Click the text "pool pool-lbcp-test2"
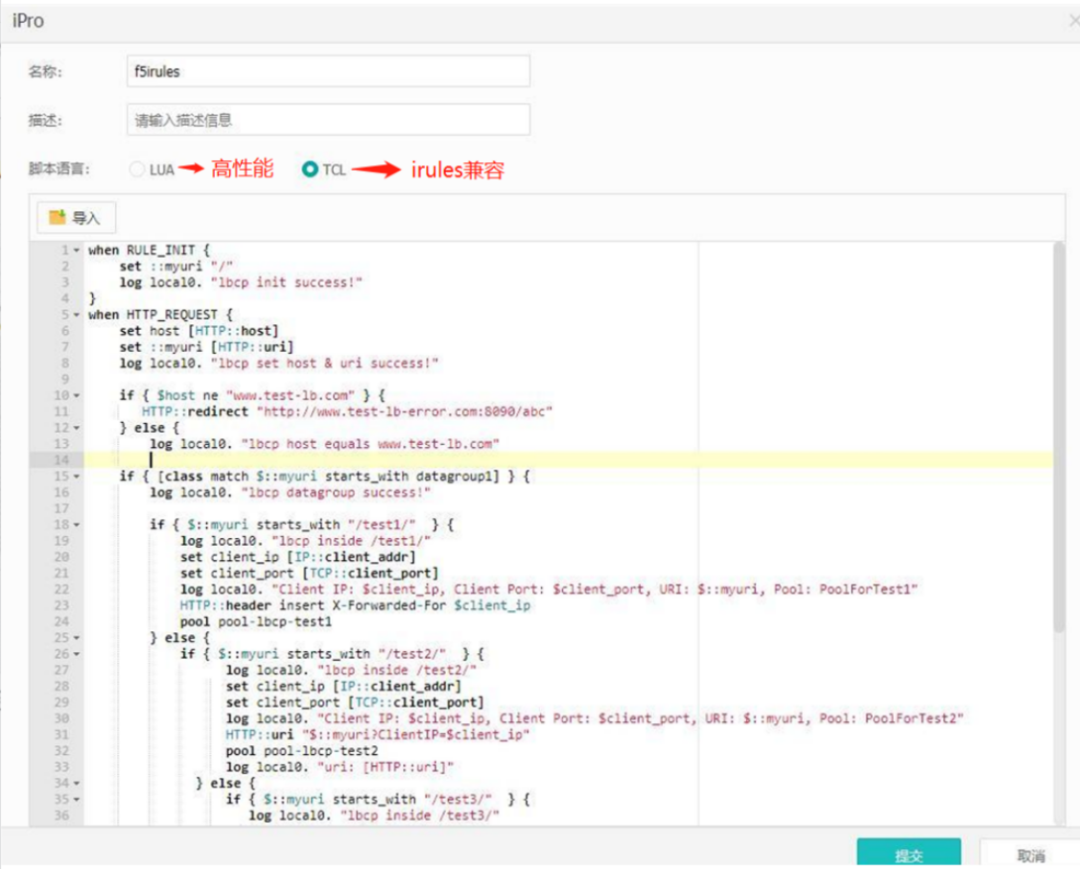The height and width of the screenshot is (869, 1080). [302, 751]
